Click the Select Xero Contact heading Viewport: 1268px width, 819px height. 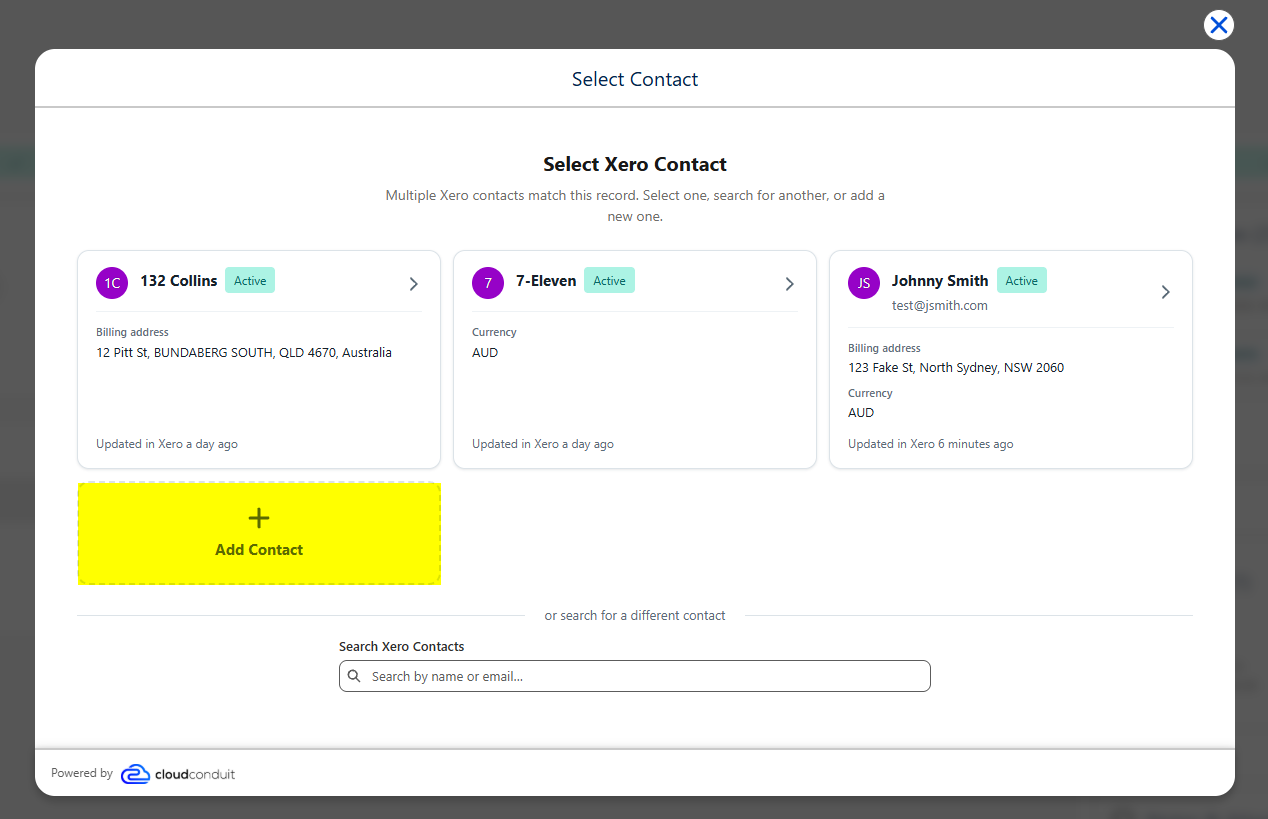pyautogui.click(x=635, y=164)
